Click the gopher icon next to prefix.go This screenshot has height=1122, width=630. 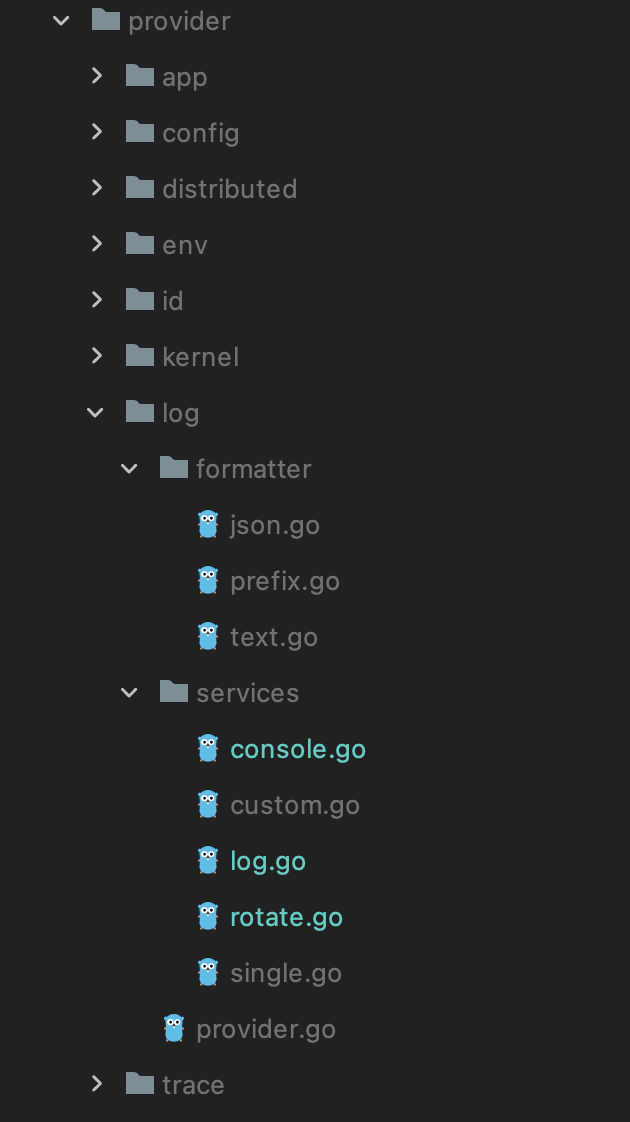pyautogui.click(x=208, y=580)
